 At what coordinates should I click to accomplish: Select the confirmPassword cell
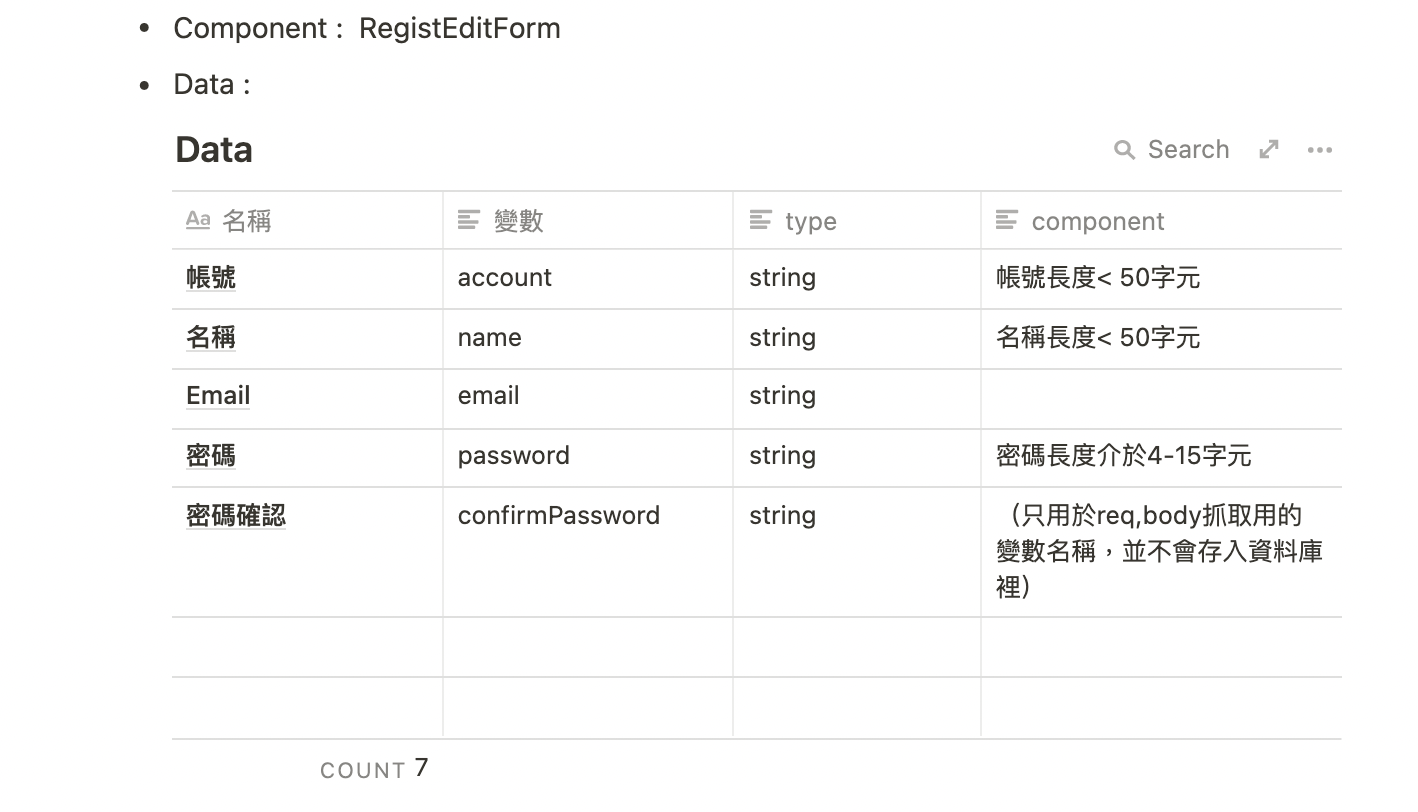point(588,552)
